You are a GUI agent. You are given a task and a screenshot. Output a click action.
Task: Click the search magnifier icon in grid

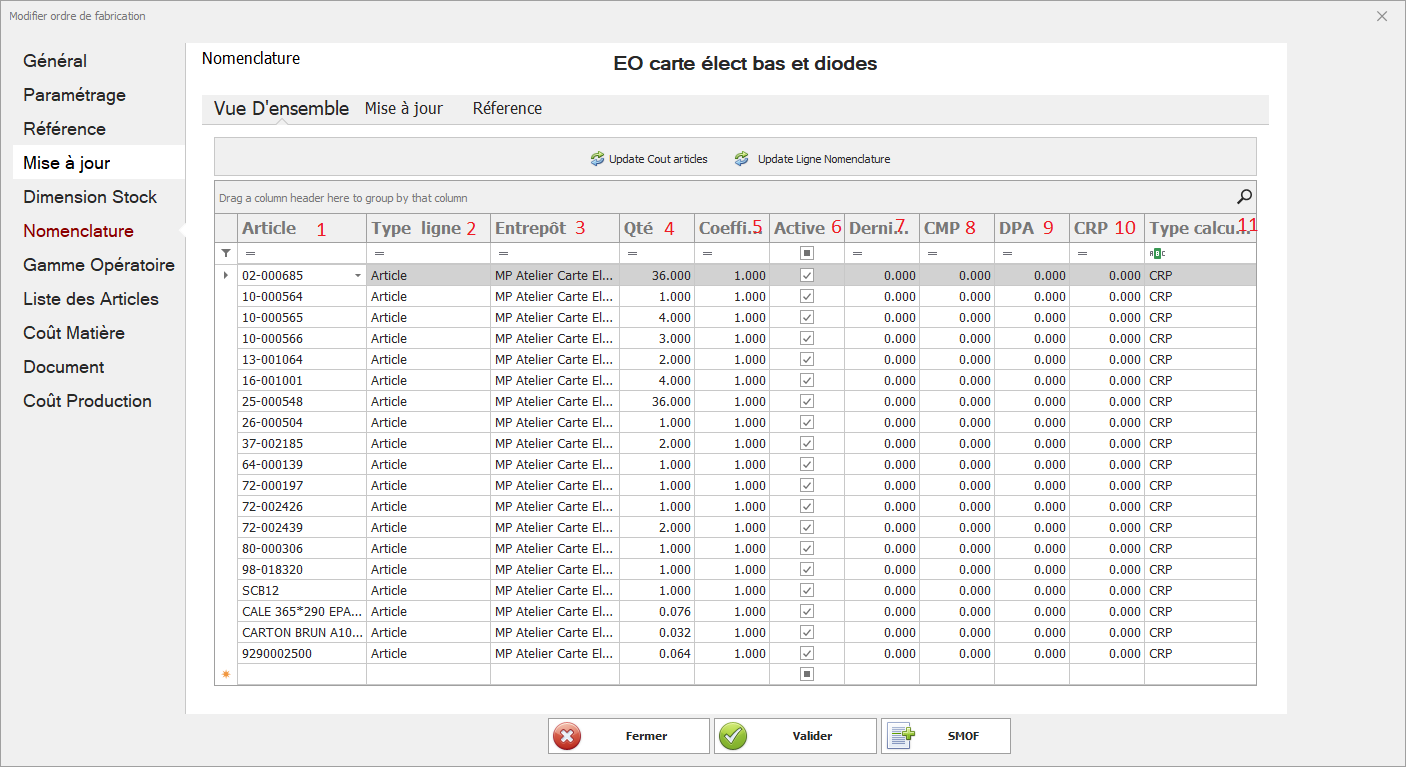(x=1244, y=197)
